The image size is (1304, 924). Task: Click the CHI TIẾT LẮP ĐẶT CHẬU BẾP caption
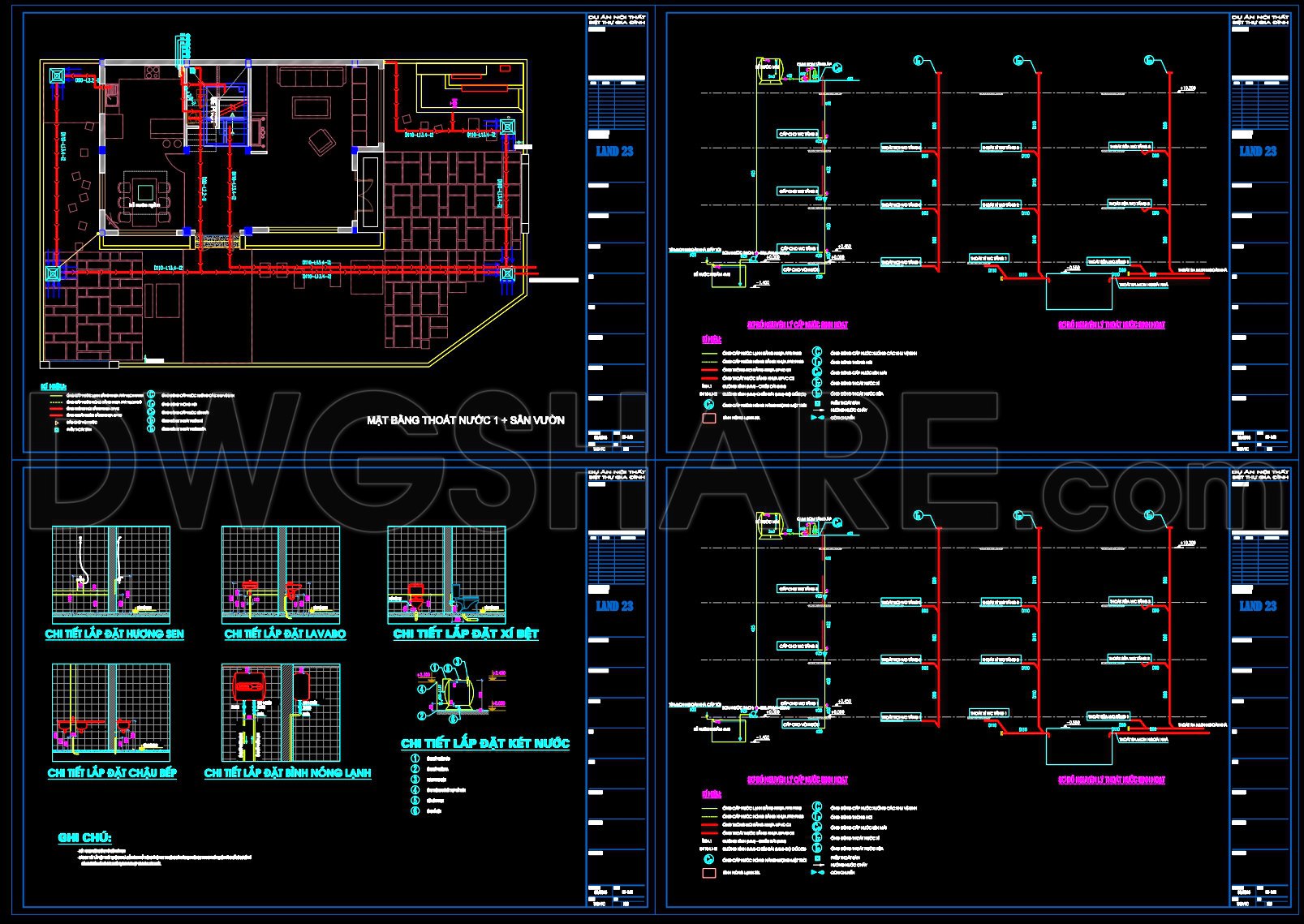tap(112, 772)
